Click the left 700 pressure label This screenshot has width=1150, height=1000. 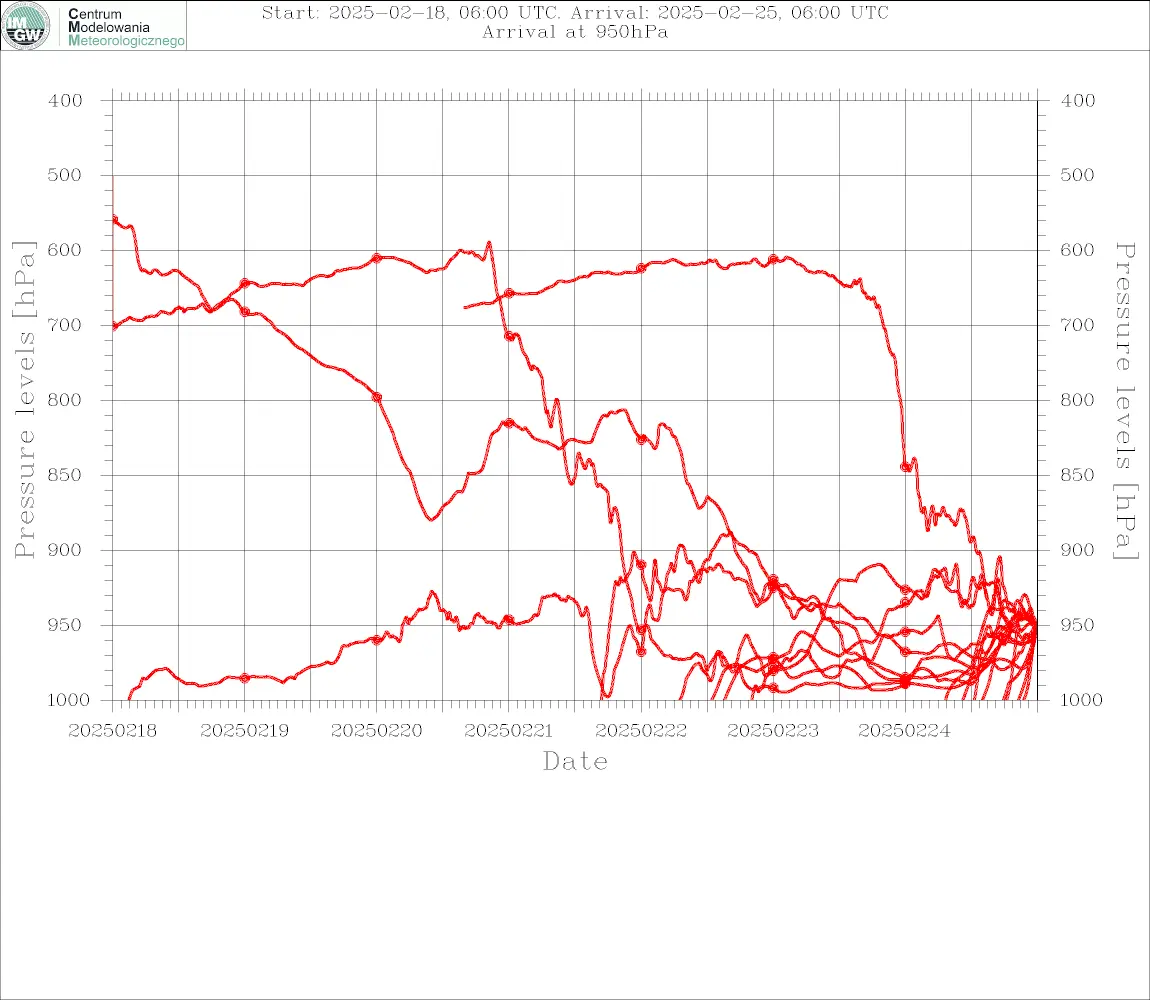click(x=65, y=325)
